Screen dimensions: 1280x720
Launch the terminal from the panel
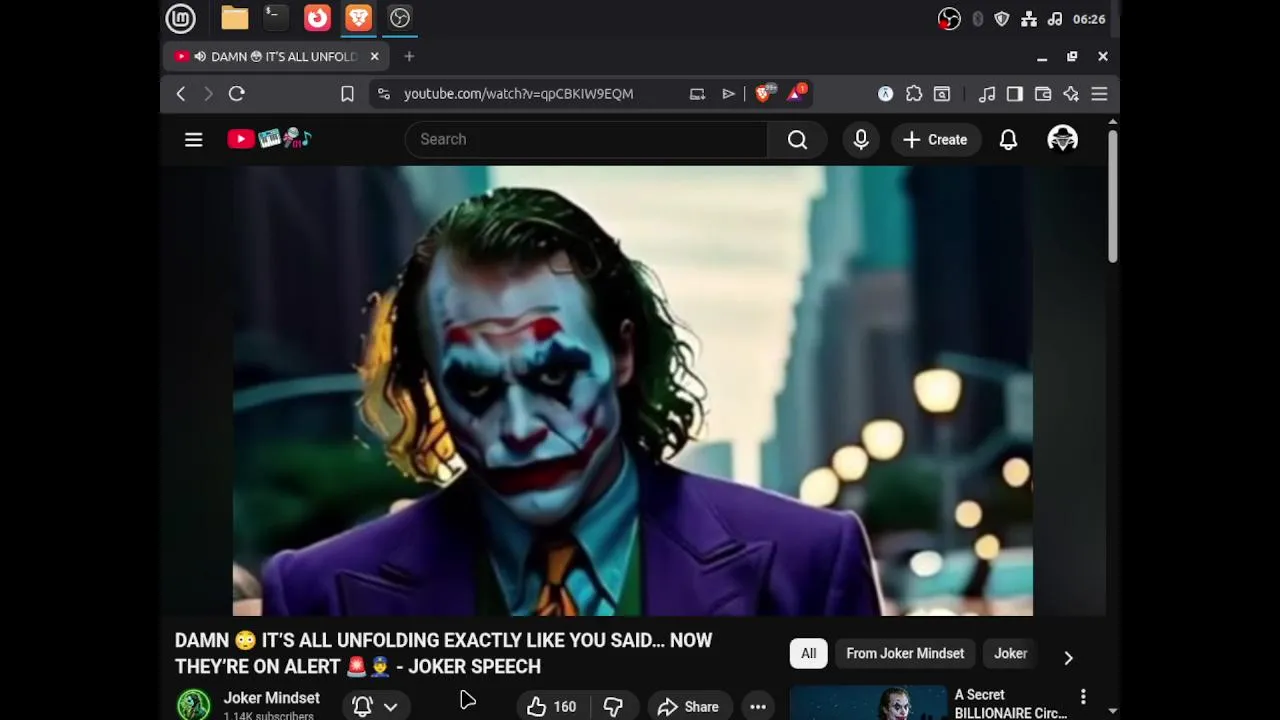tap(275, 18)
